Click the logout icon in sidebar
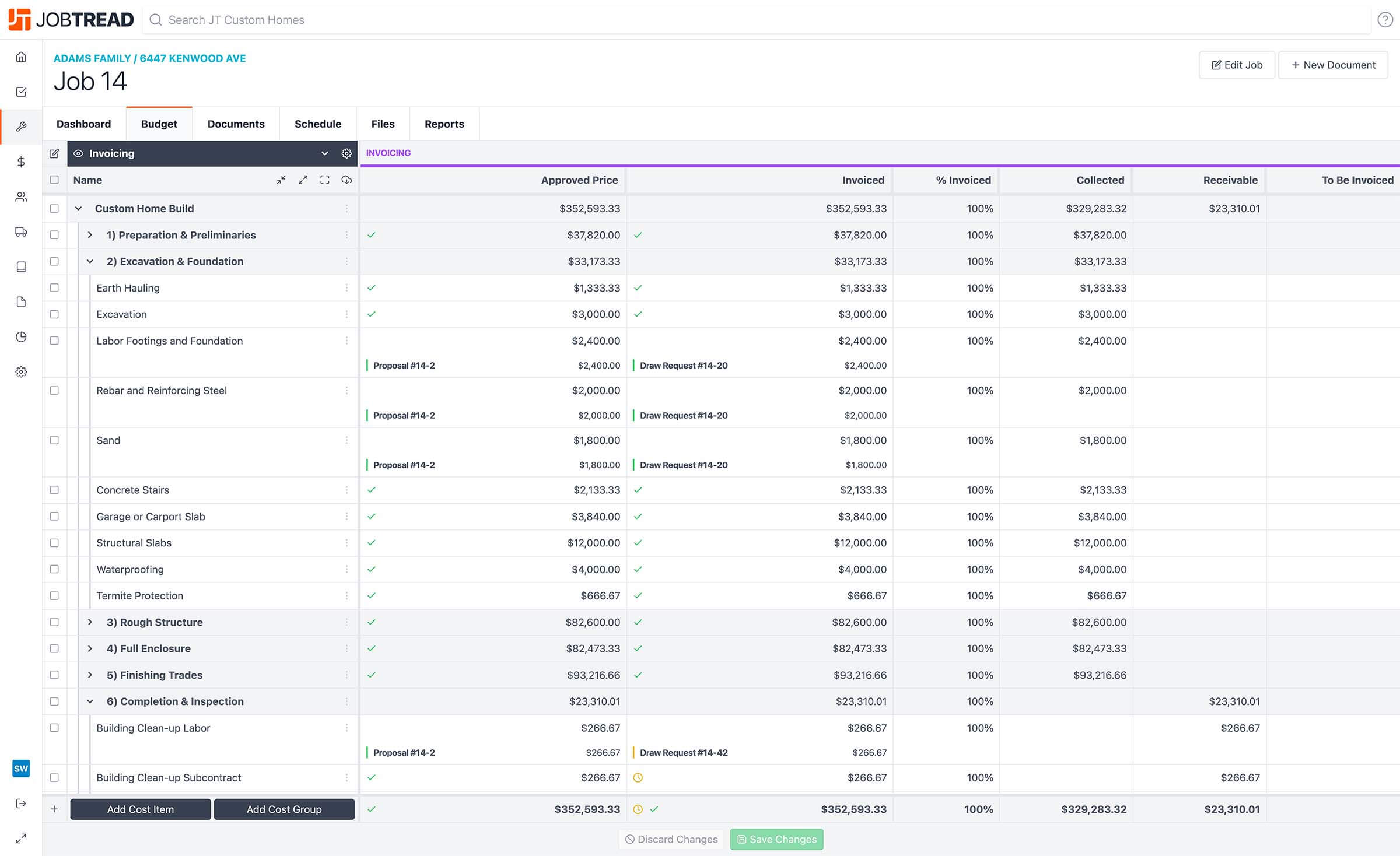1400x856 pixels. [21, 804]
